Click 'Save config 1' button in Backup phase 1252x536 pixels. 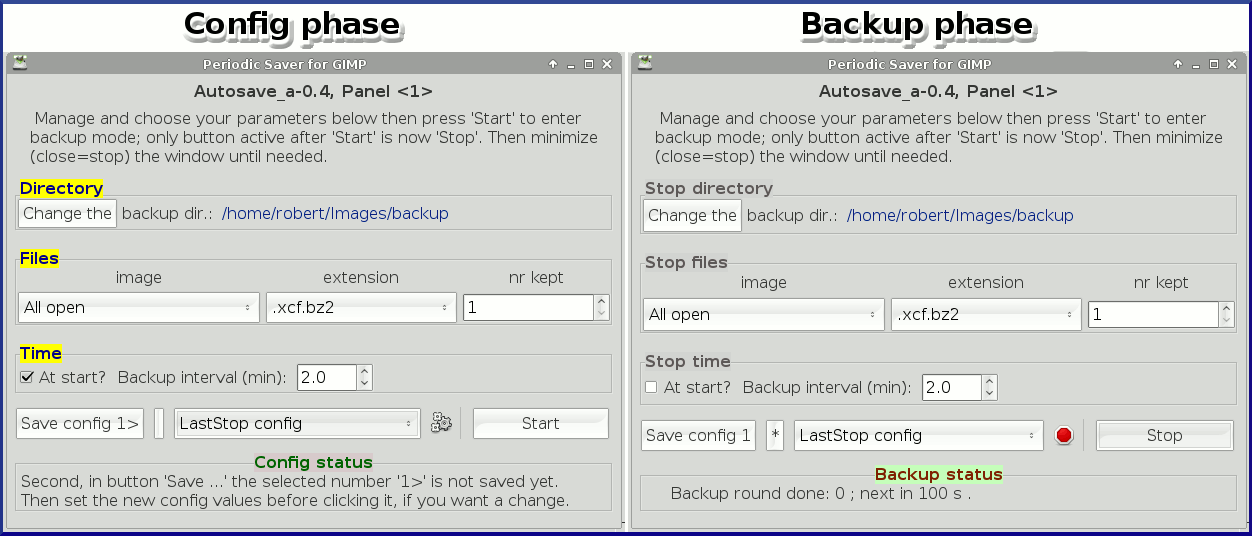coord(698,435)
